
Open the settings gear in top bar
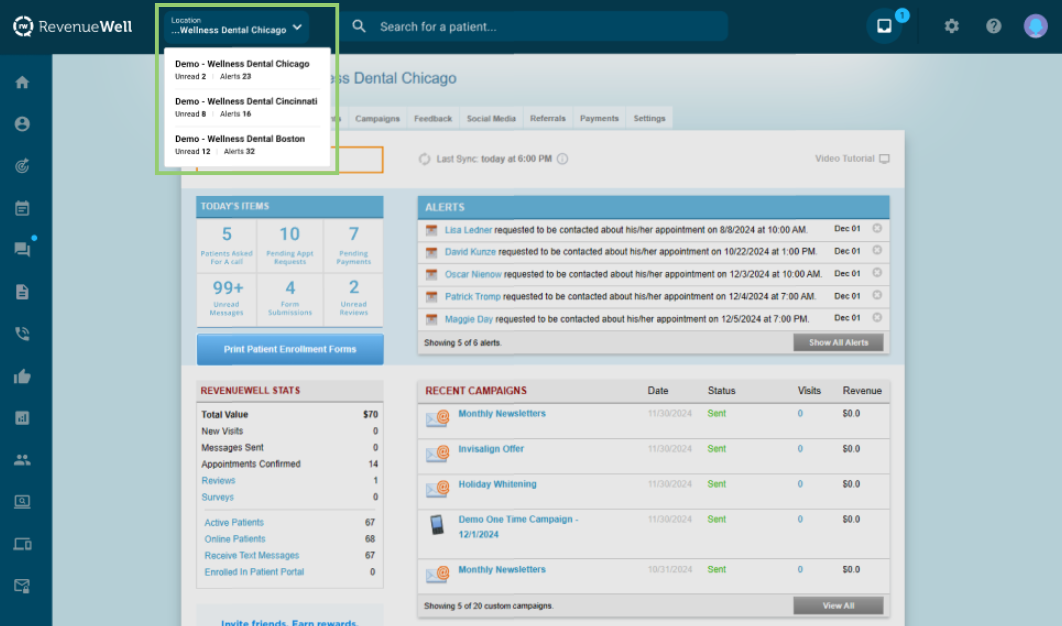(952, 26)
